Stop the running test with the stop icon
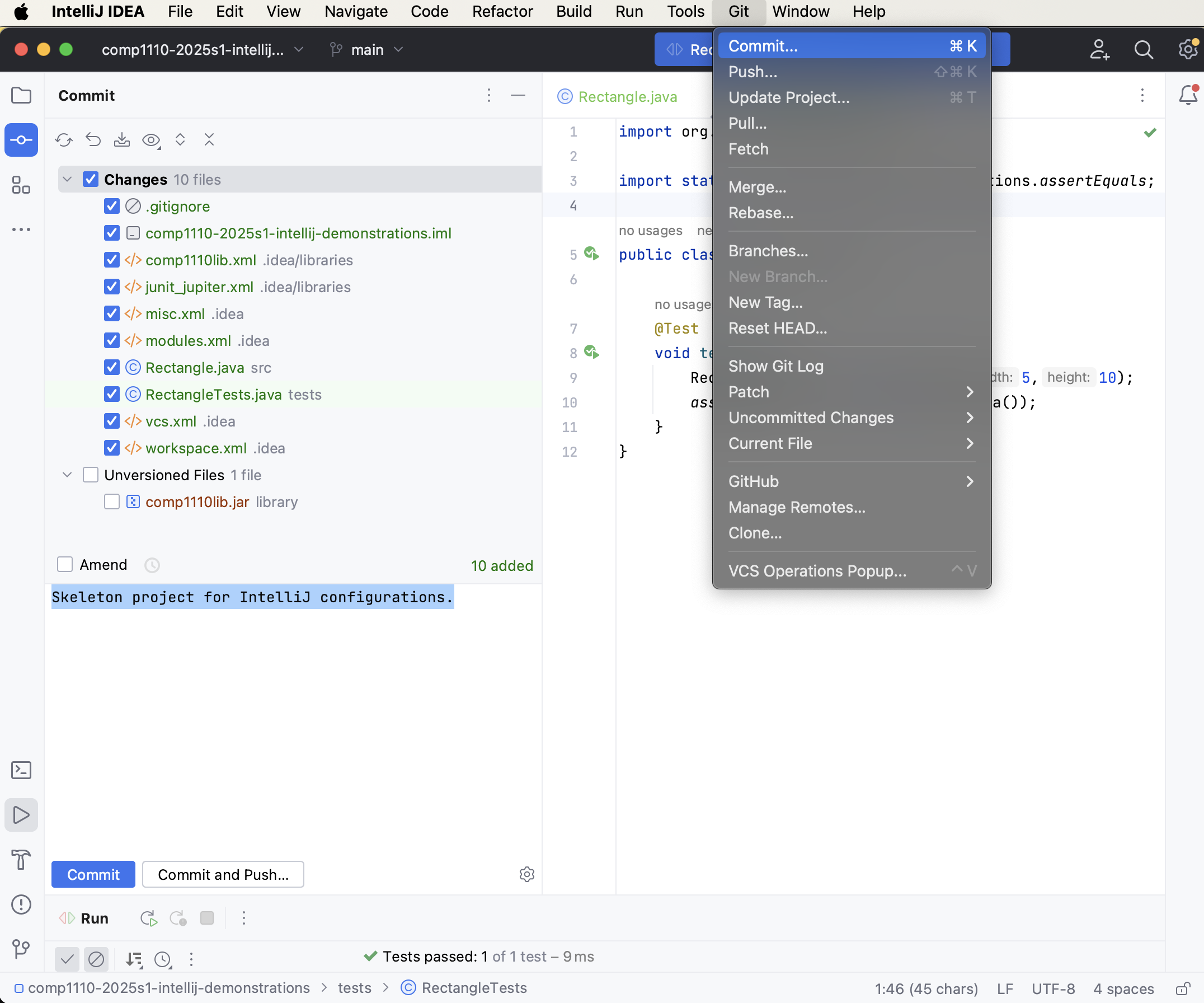The width and height of the screenshot is (1204, 1003). (x=207, y=918)
